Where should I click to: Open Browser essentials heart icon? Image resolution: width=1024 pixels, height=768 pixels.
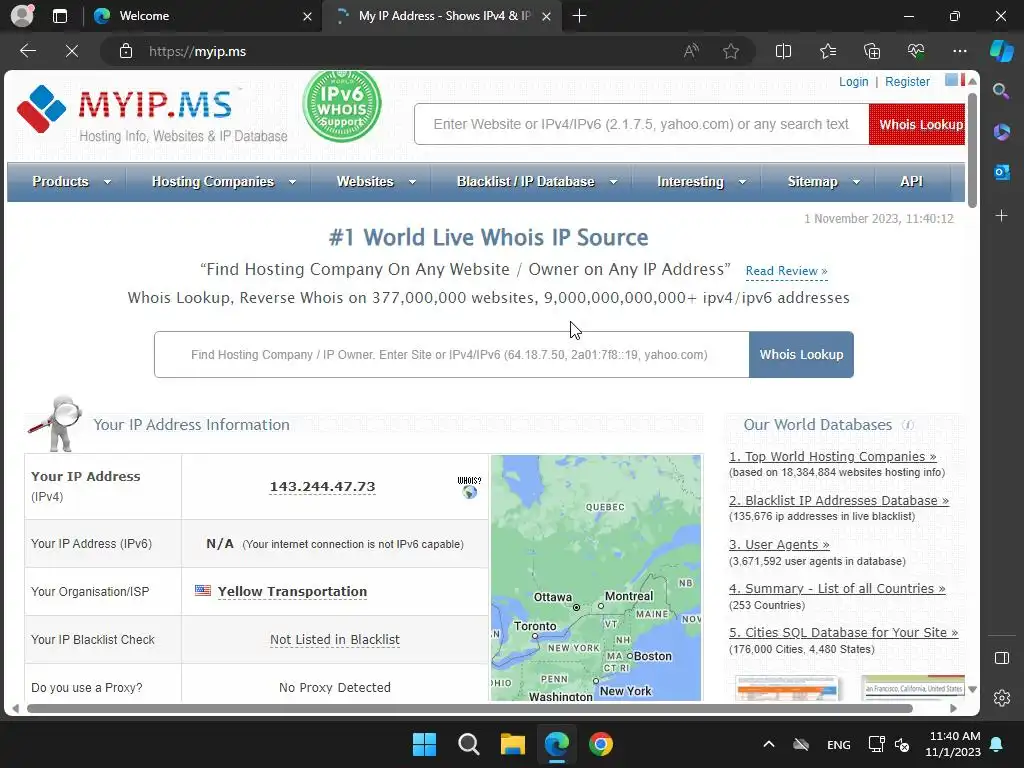point(916,51)
